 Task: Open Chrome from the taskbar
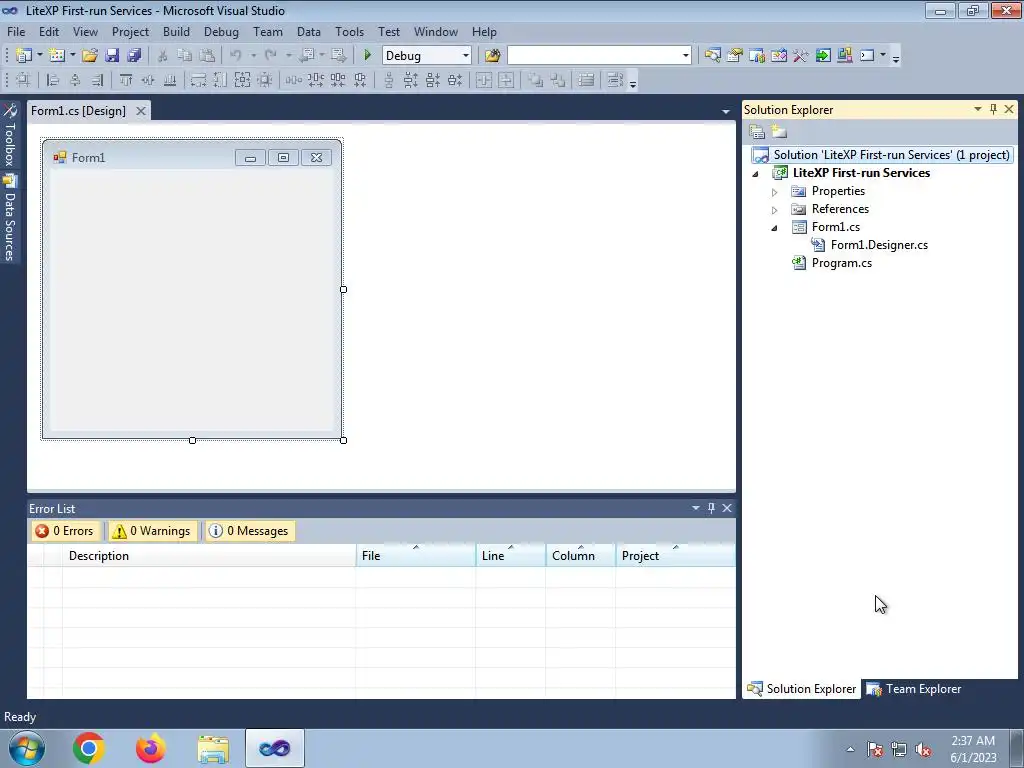click(x=89, y=748)
